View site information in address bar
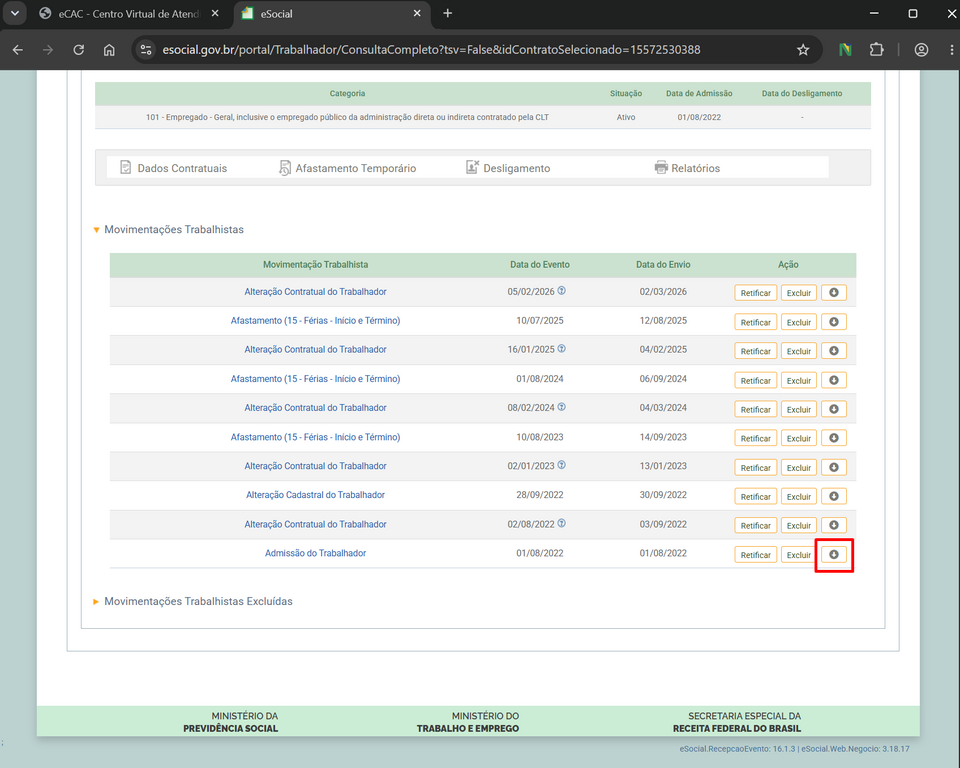 tap(146, 50)
